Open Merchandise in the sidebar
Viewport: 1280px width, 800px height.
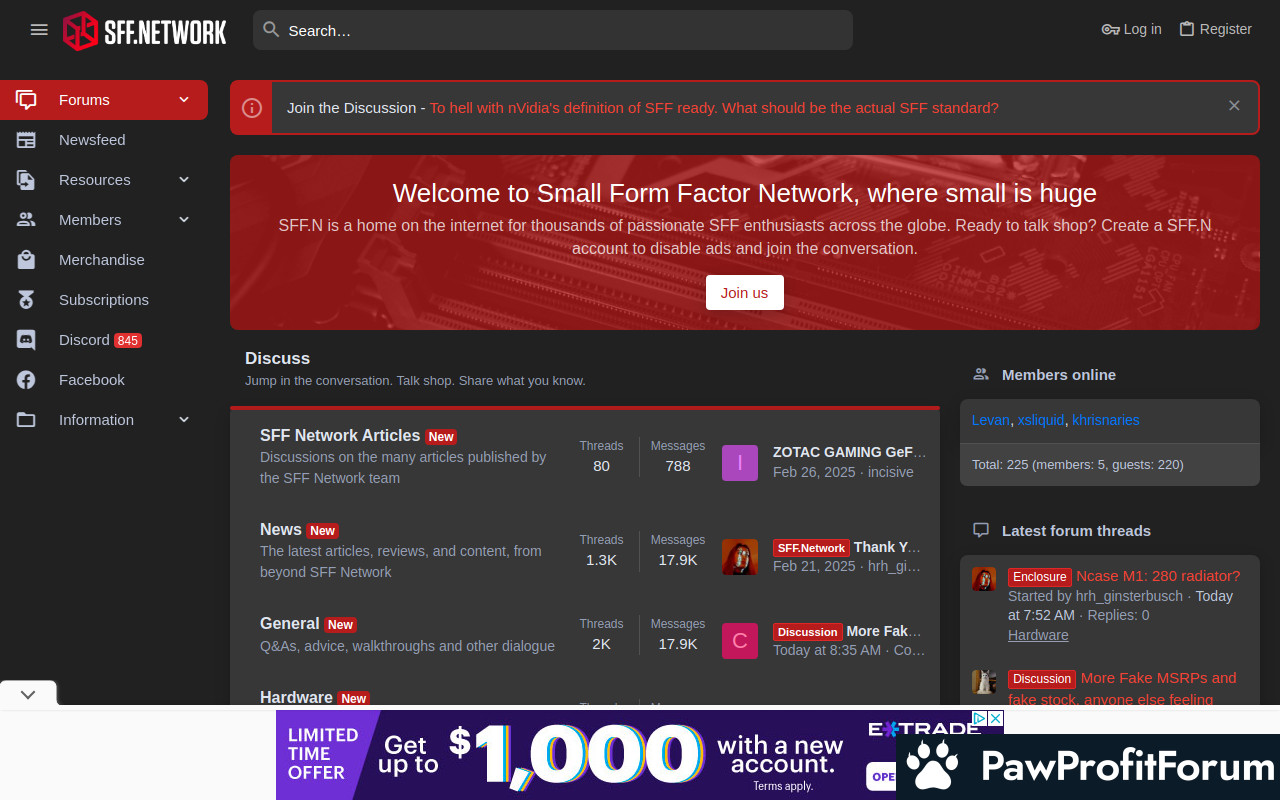click(x=101, y=260)
